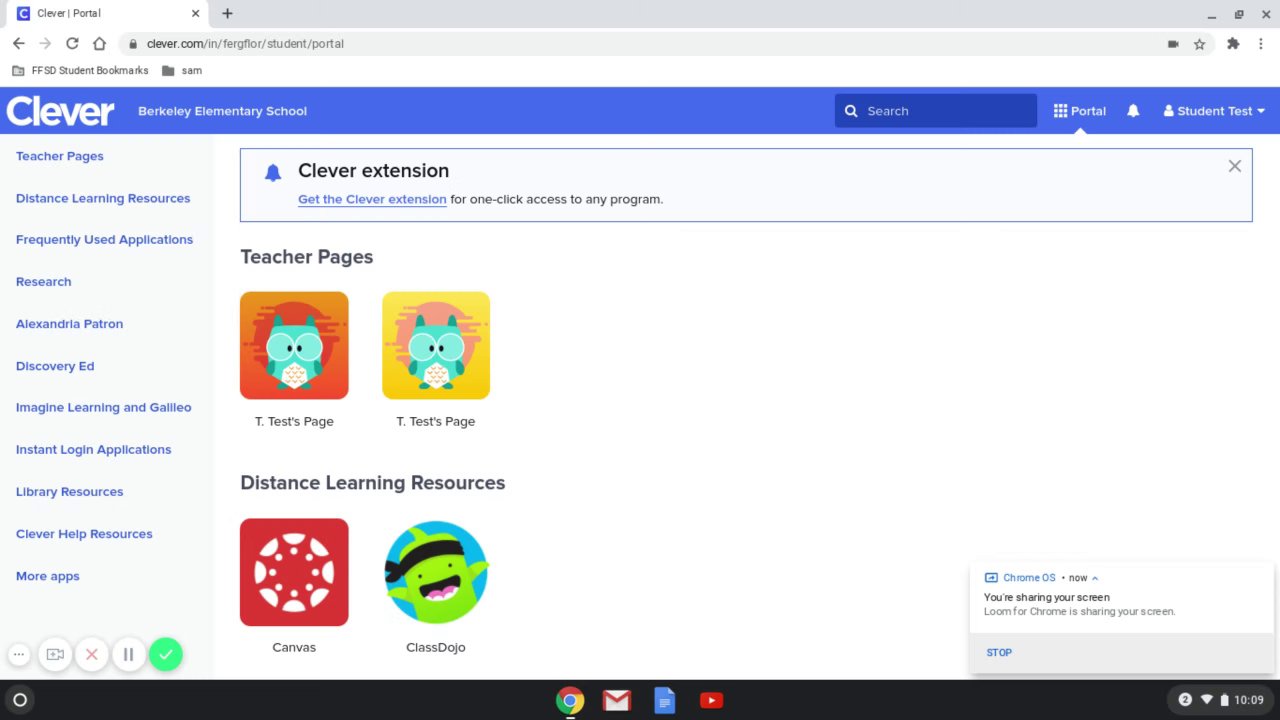Screen dimensions: 1280x720
Task: Open Google Docs from the shelf
Action: [664, 700]
